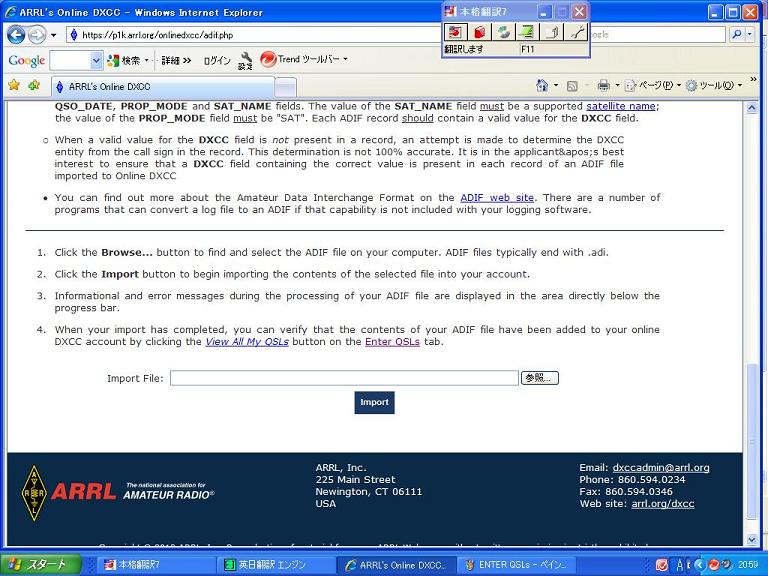Click the site identity icon in address bar
This screenshot has height=576, width=768.
point(74,35)
